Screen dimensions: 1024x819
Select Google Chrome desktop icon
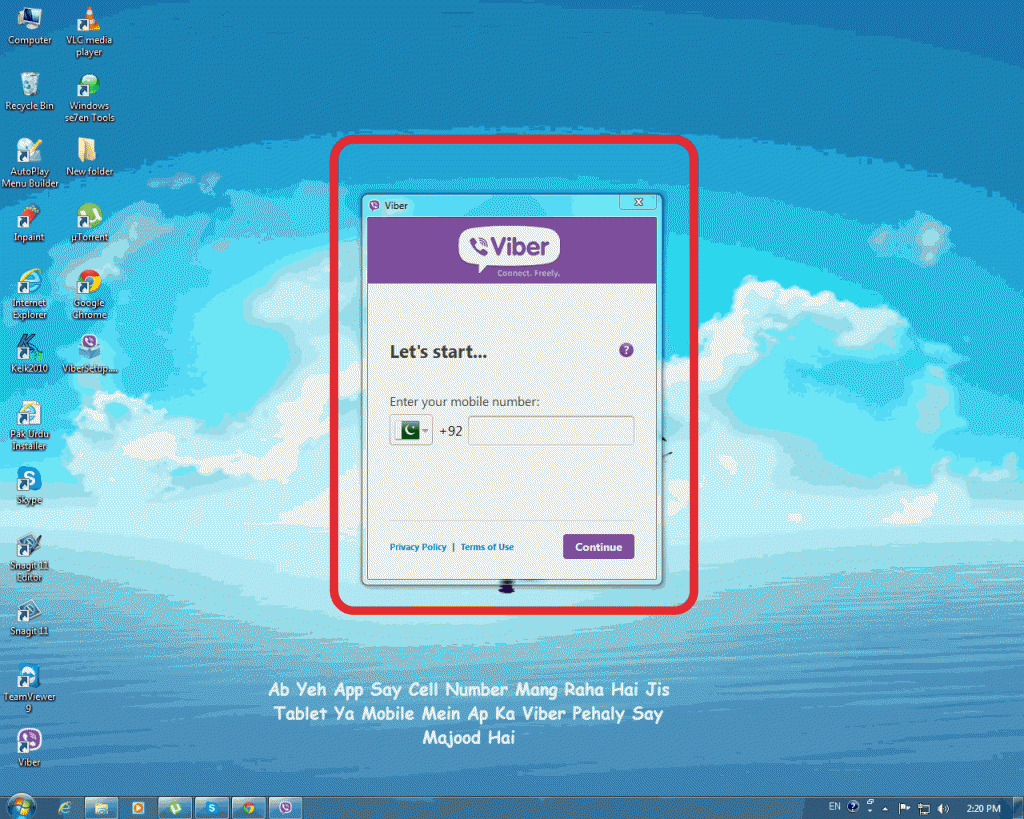tap(89, 294)
